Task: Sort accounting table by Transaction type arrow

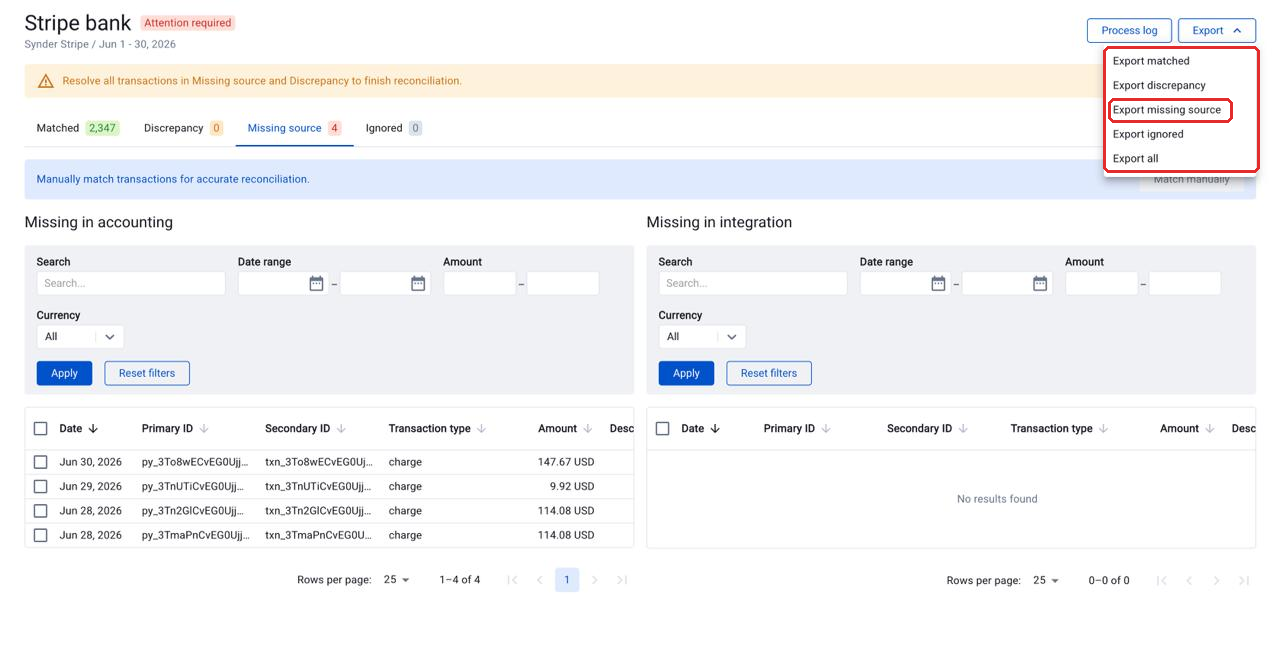Action: point(481,429)
